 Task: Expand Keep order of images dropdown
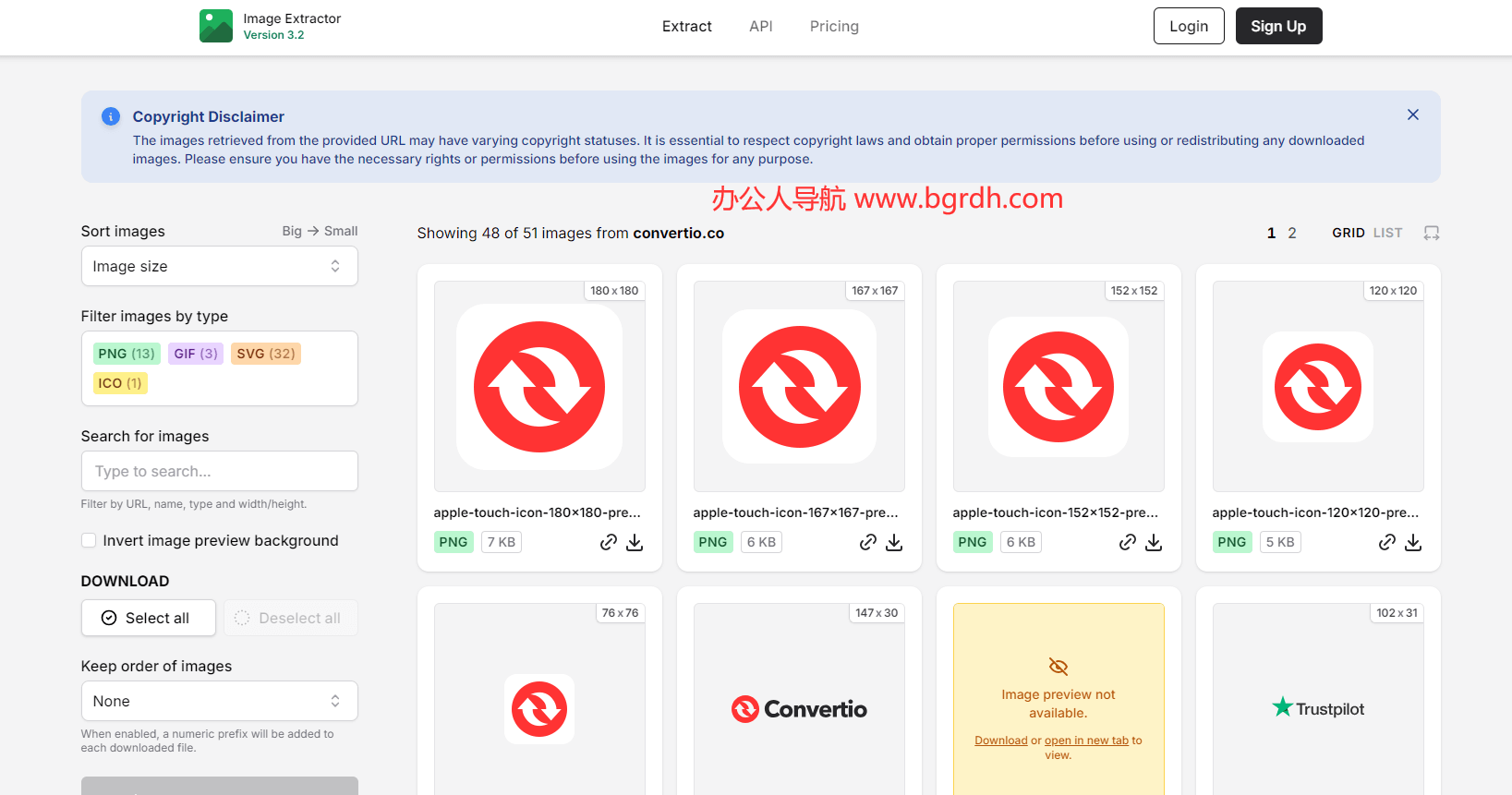[x=219, y=701]
